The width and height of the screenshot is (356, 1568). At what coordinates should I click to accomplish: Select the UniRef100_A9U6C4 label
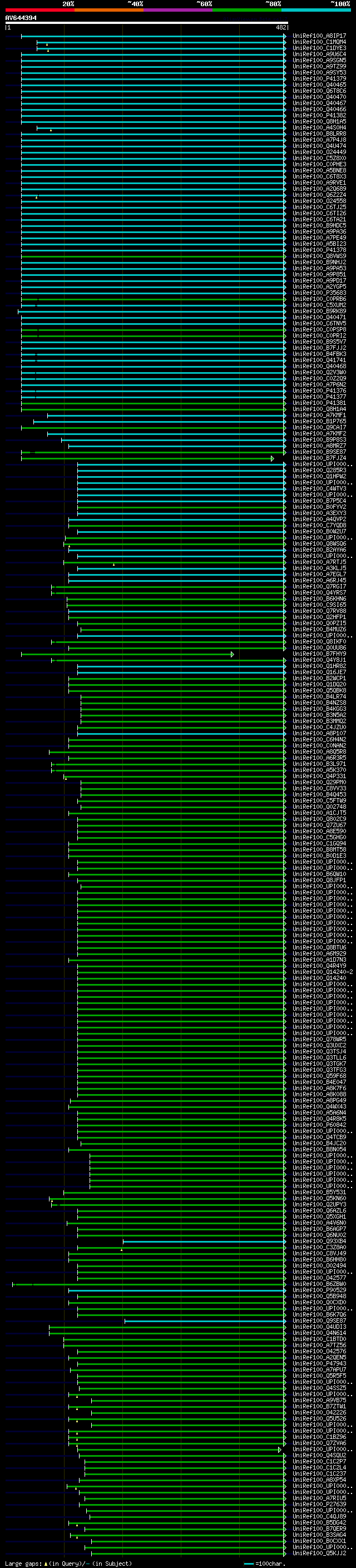pos(319,54)
